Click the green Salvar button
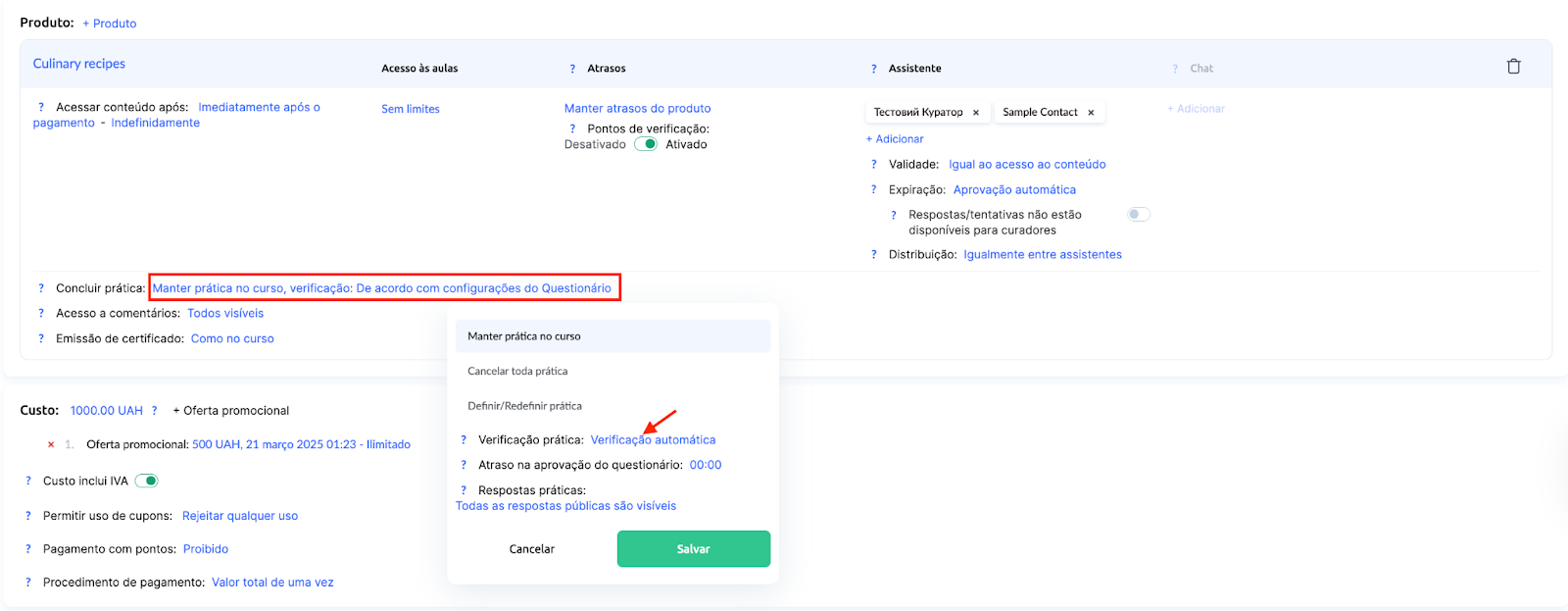Image resolution: width=1568 pixels, height=611 pixels. coord(693,549)
